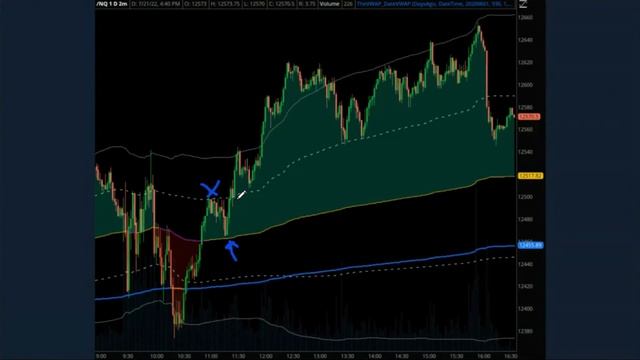The width and height of the screenshot is (640, 360).
Task: Click the Volume label in chart header
Action: click(329, 4)
